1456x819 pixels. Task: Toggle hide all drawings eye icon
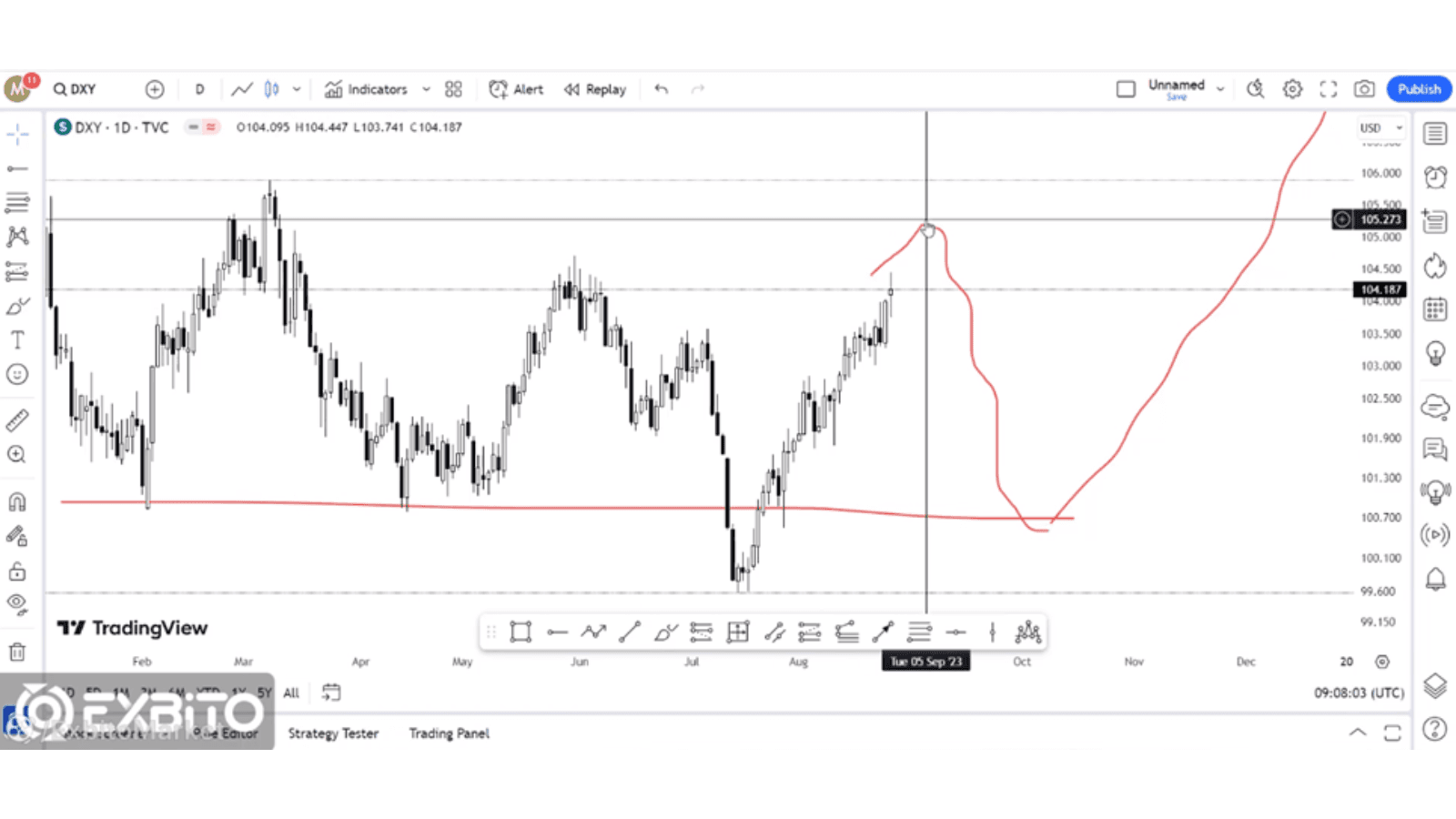[17, 604]
